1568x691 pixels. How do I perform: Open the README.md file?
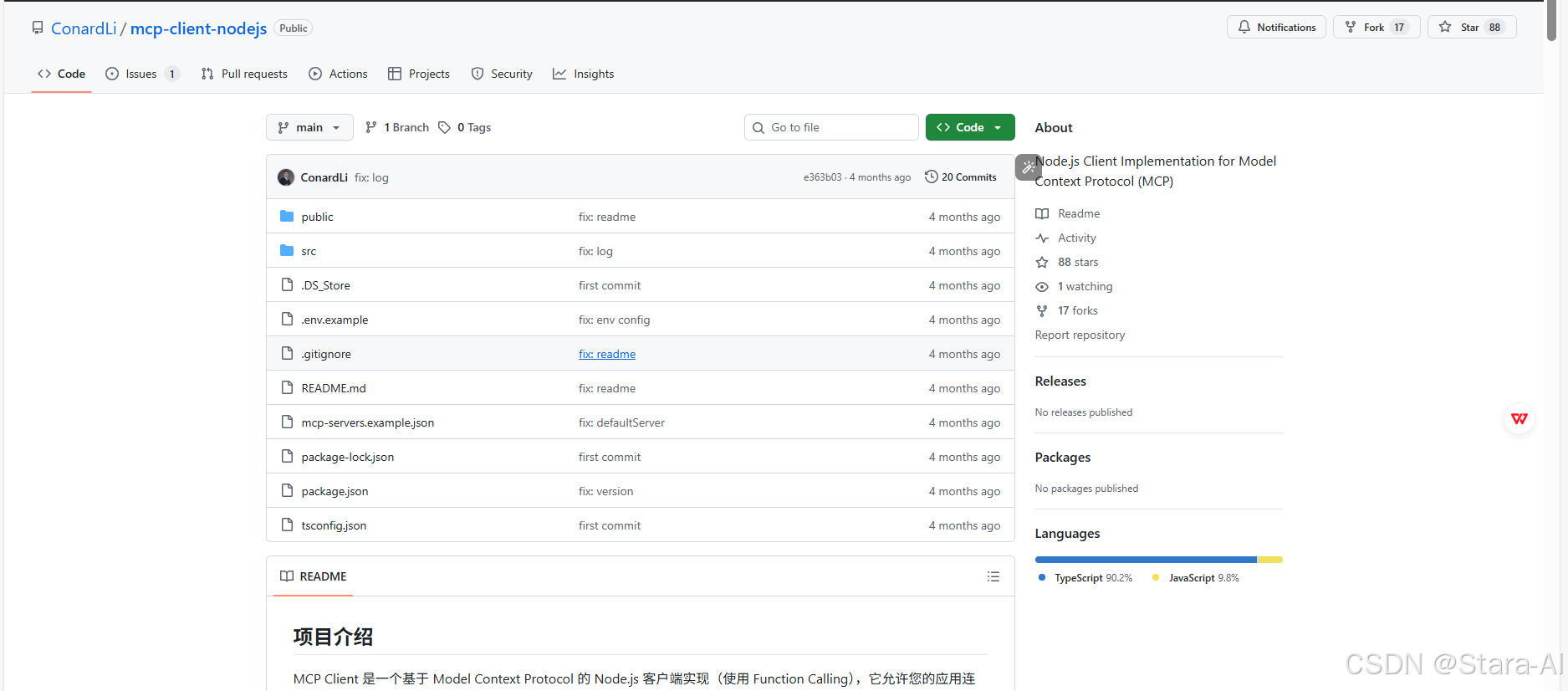pos(334,388)
